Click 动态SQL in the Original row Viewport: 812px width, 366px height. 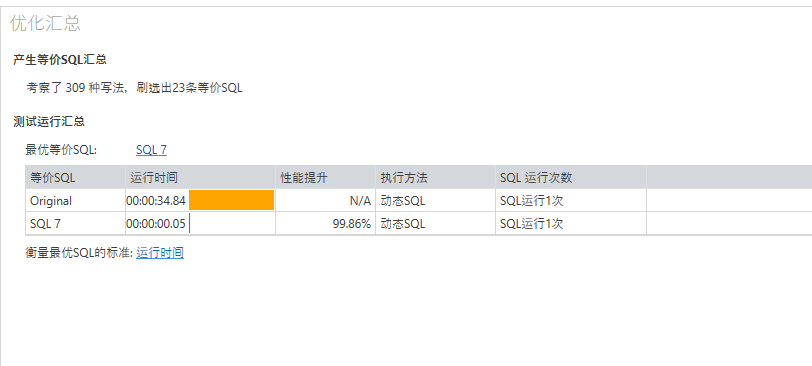point(403,201)
